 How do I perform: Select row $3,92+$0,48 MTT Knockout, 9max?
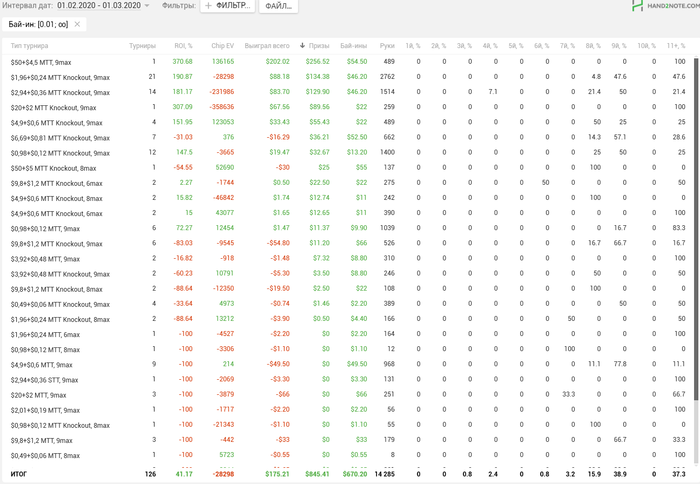pyautogui.click(x=348, y=274)
